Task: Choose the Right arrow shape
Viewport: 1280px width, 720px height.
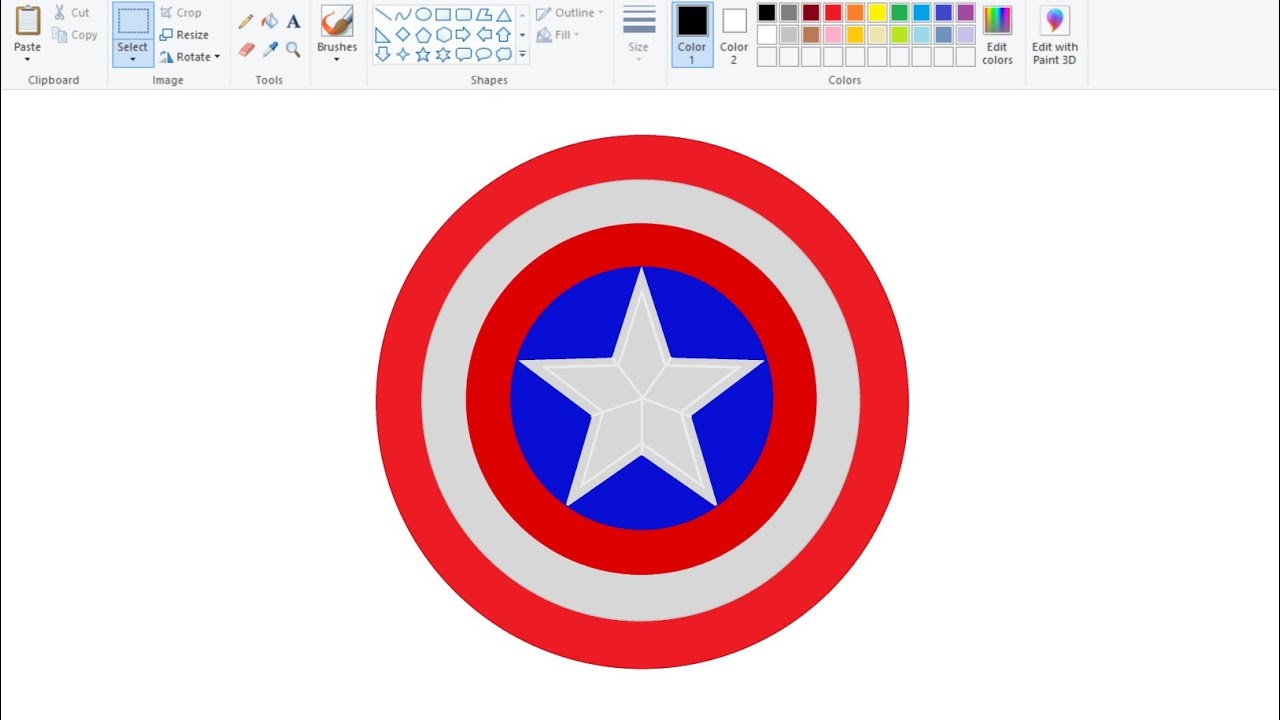Action: [463, 34]
